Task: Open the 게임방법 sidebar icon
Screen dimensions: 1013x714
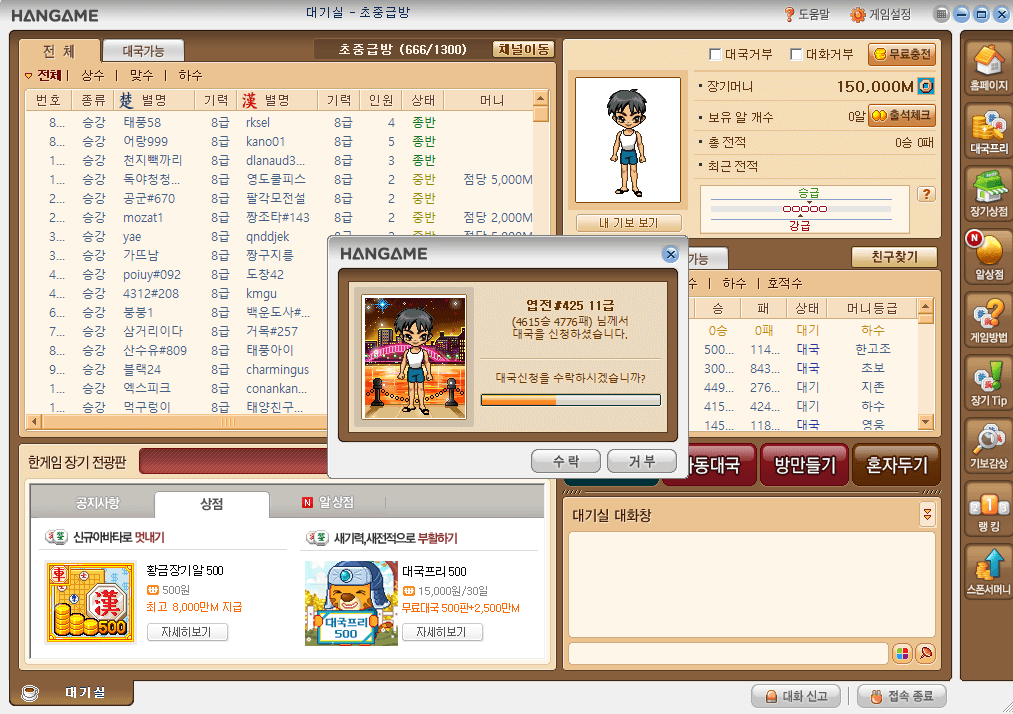Action: point(988,320)
